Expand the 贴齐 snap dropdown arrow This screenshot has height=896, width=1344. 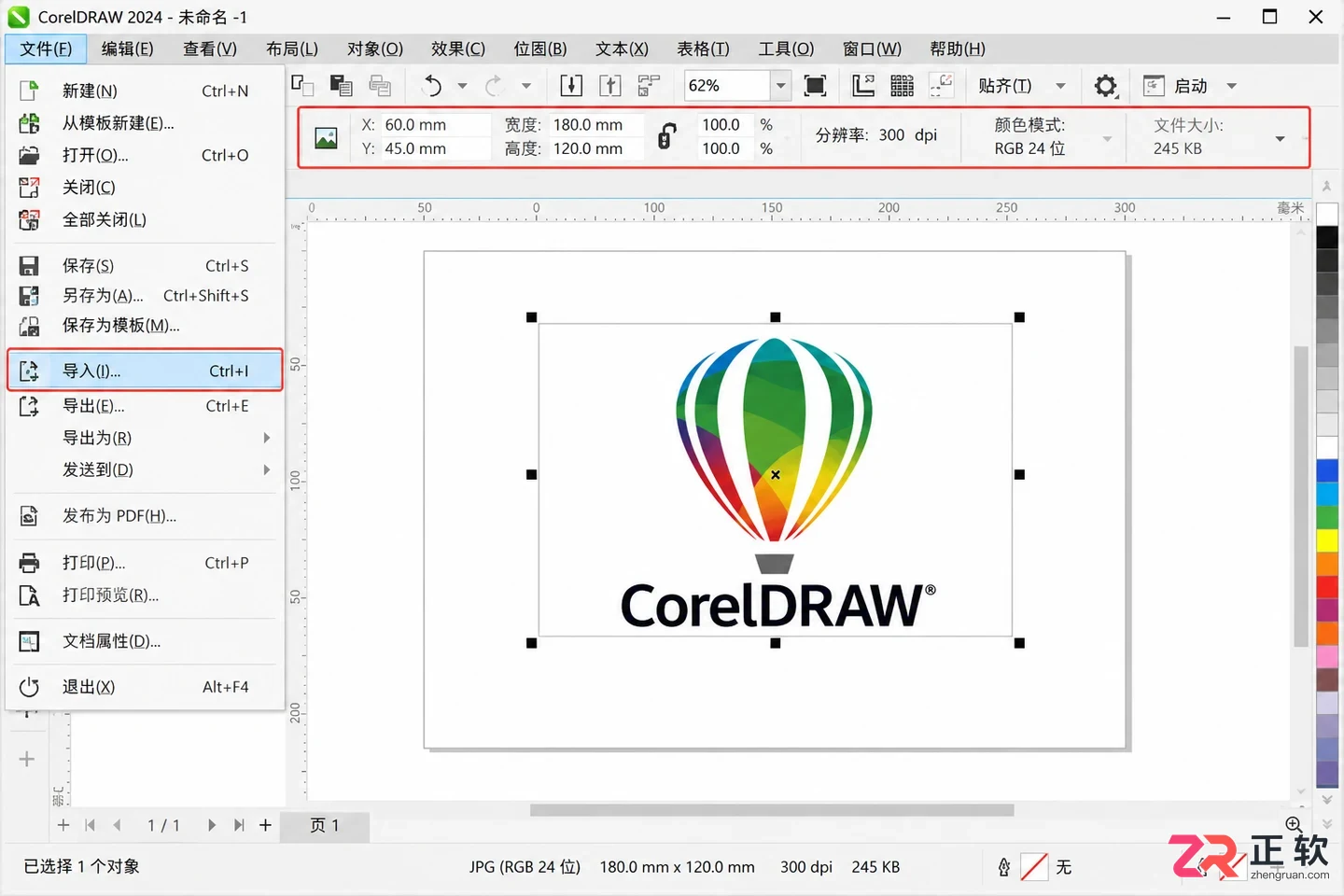click(1060, 86)
